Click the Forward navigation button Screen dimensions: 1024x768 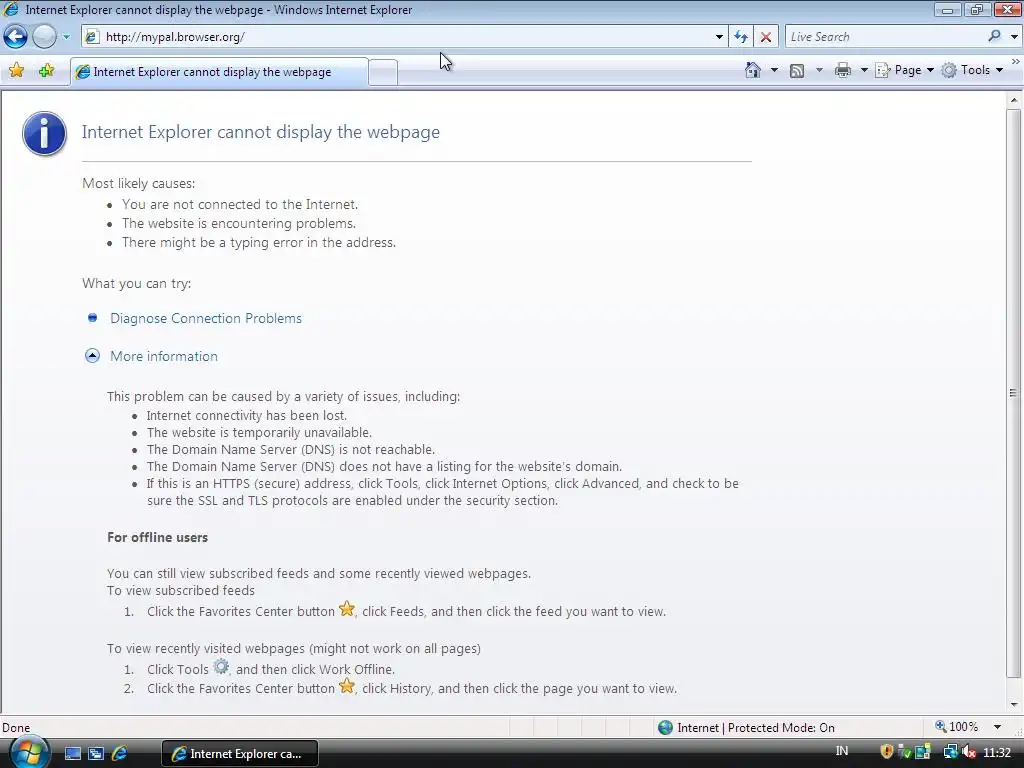44,37
